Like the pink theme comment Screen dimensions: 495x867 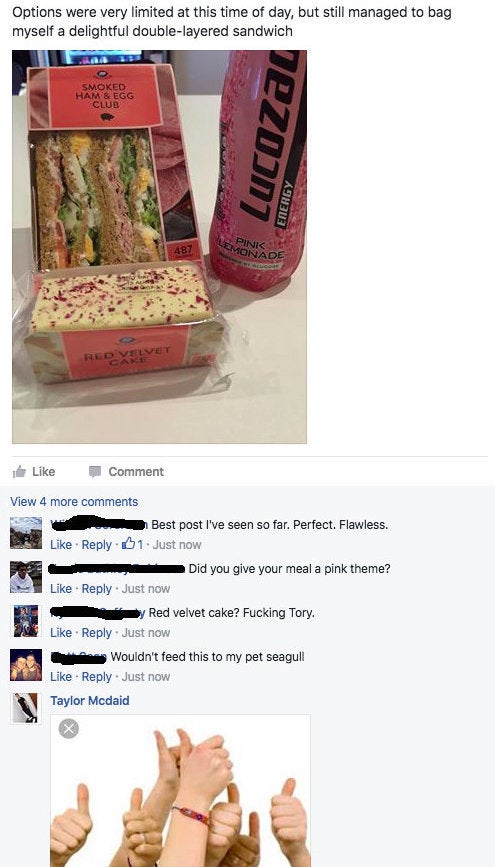(x=61, y=589)
